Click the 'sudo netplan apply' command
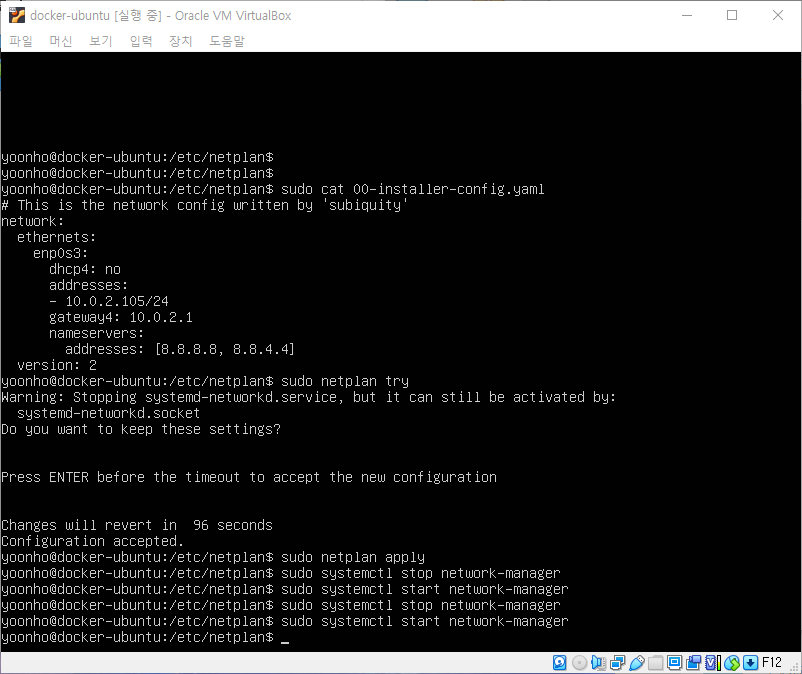This screenshot has height=674, width=802. [353, 557]
